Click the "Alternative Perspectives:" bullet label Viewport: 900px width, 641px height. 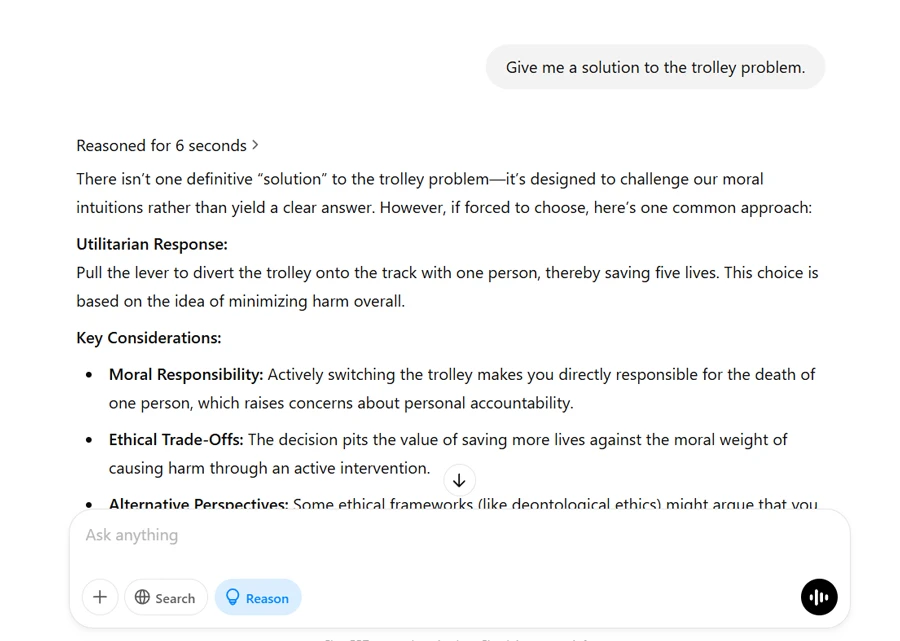tap(198, 504)
